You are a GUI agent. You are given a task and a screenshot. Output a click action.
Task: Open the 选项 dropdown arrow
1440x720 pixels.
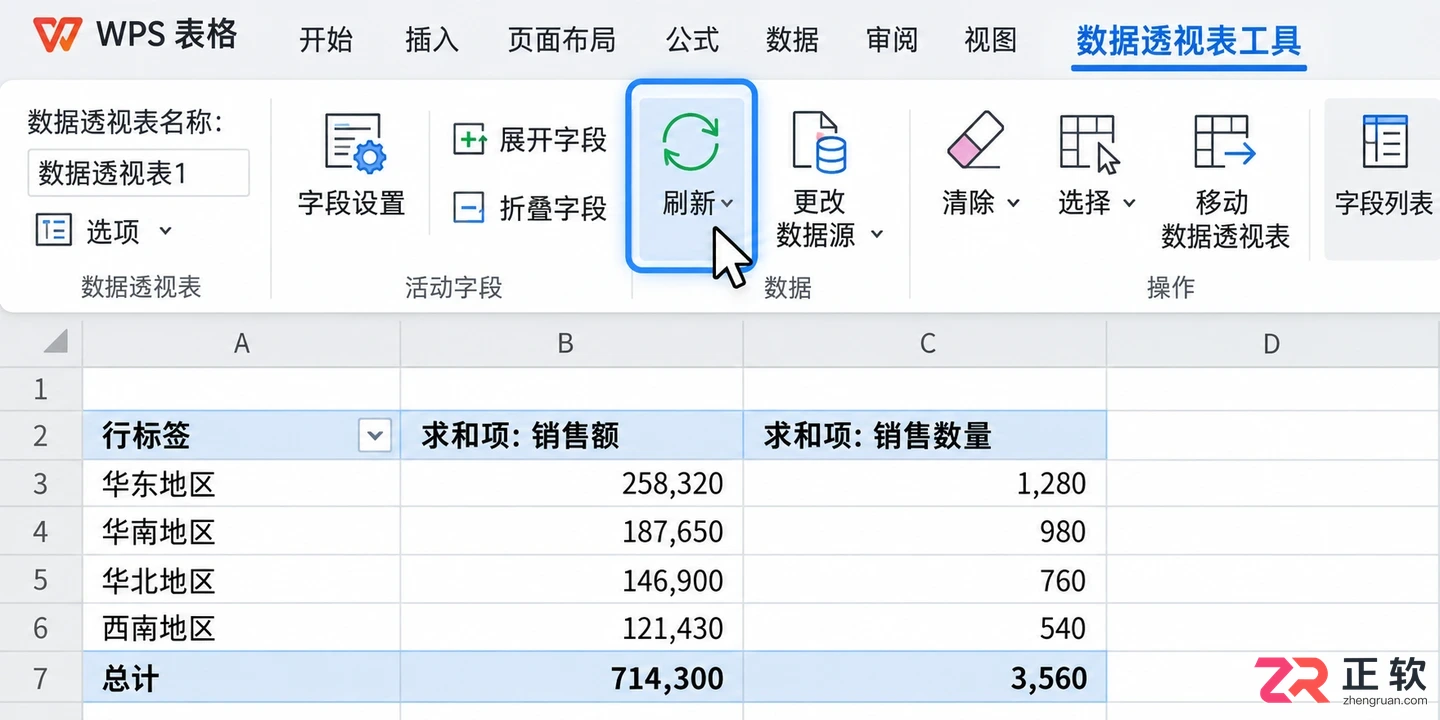coord(166,231)
